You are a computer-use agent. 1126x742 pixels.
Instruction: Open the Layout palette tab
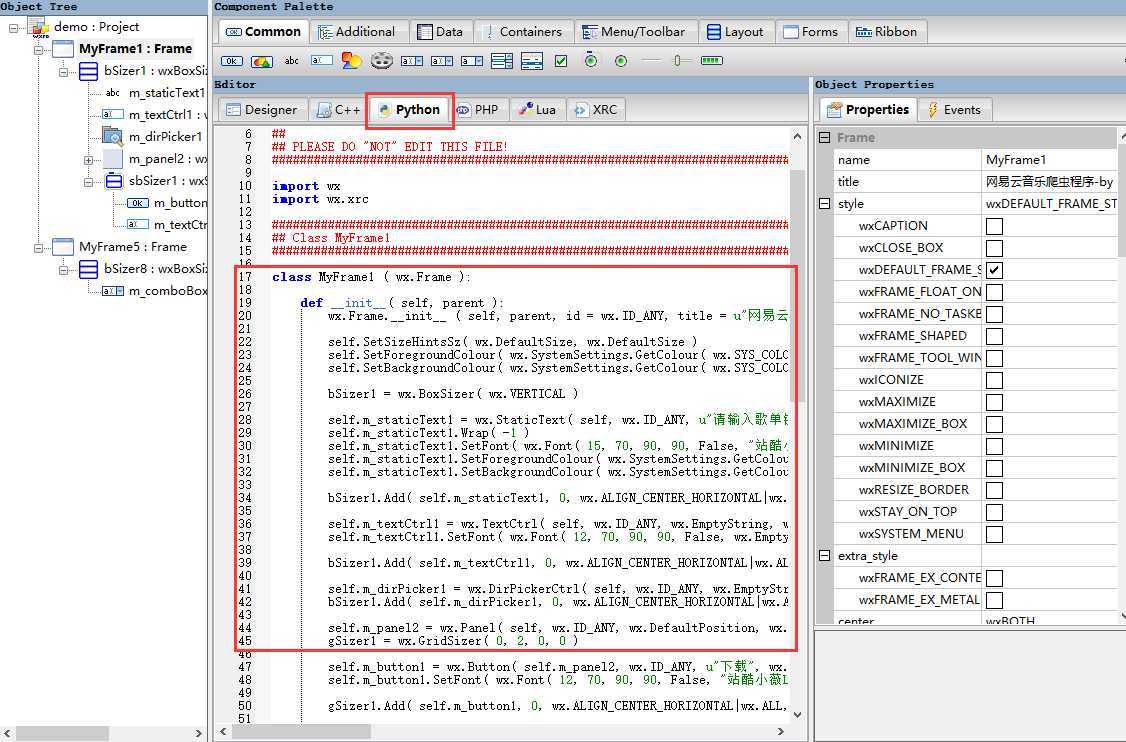(735, 32)
